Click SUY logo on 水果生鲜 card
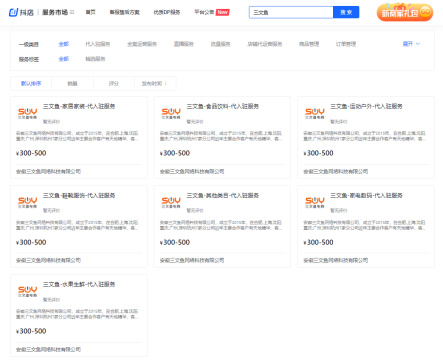 coord(27,291)
